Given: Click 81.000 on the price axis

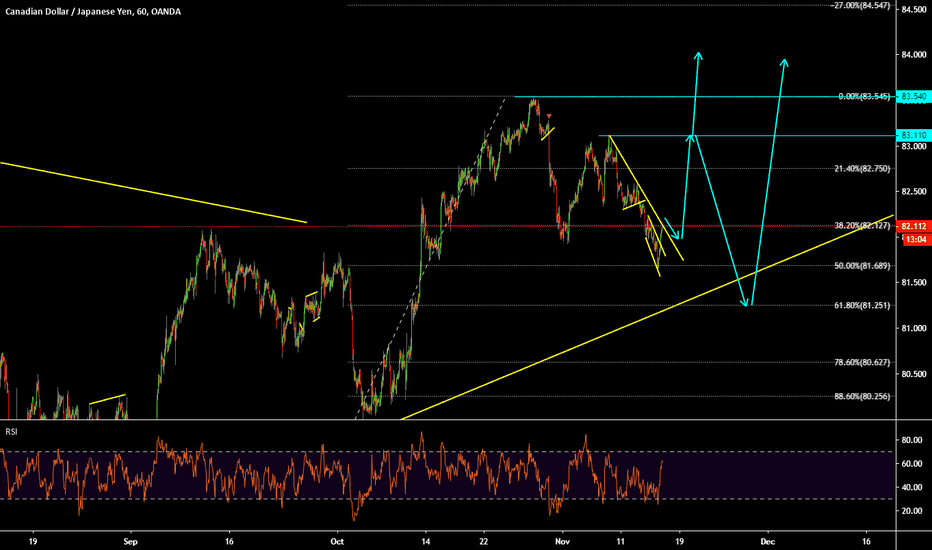Looking at the screenshot, I should click(x=914, y=328).
